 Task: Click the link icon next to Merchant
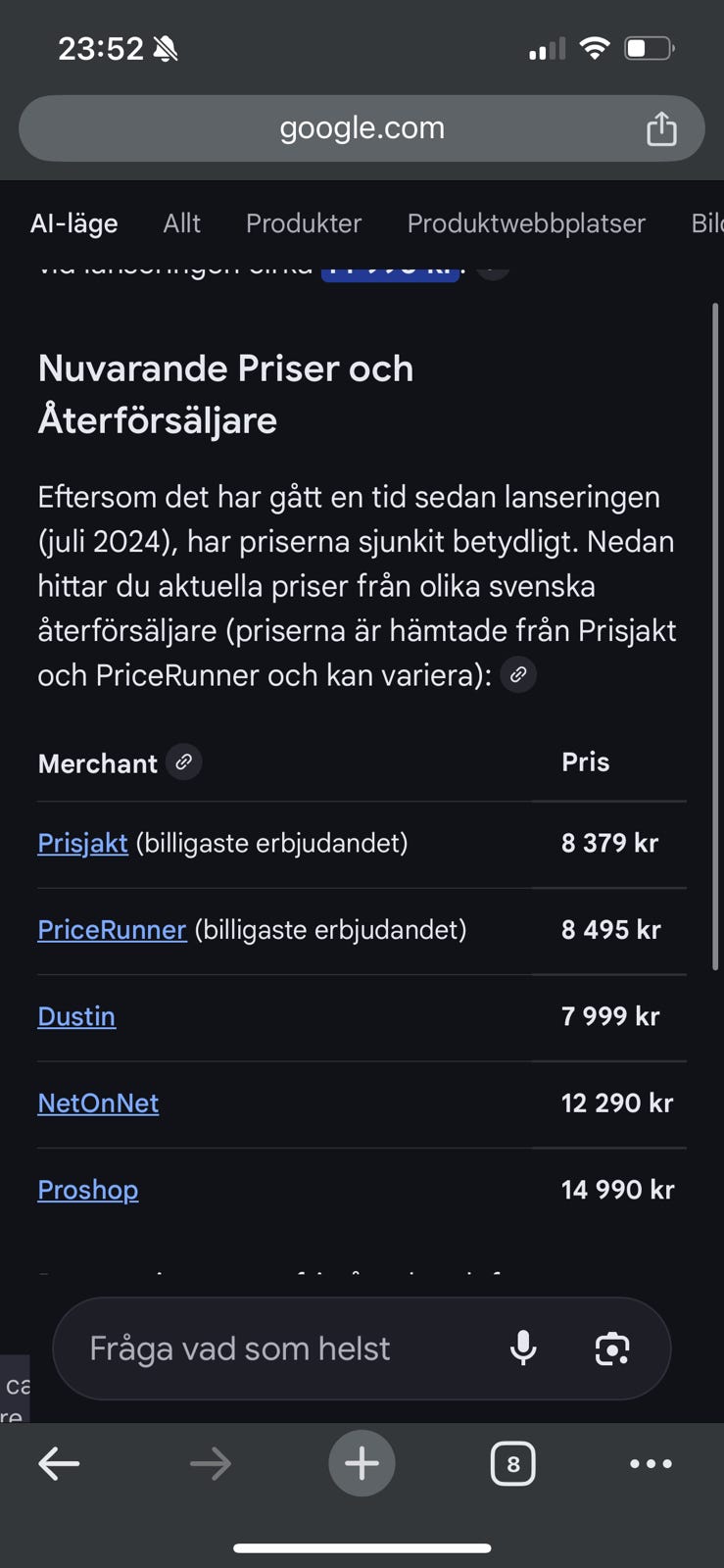184,761
